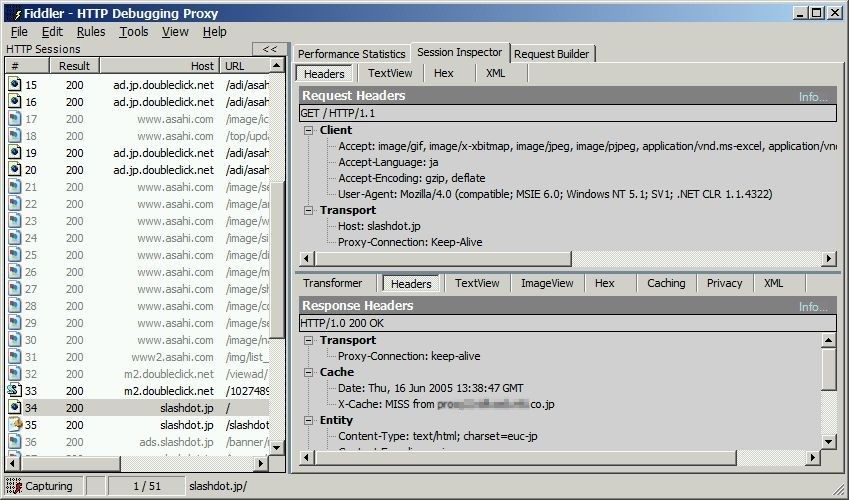The width and height of the screenshot is (849, 500).
Task: Click the script icon of session 33
Action: pos(15,390)
